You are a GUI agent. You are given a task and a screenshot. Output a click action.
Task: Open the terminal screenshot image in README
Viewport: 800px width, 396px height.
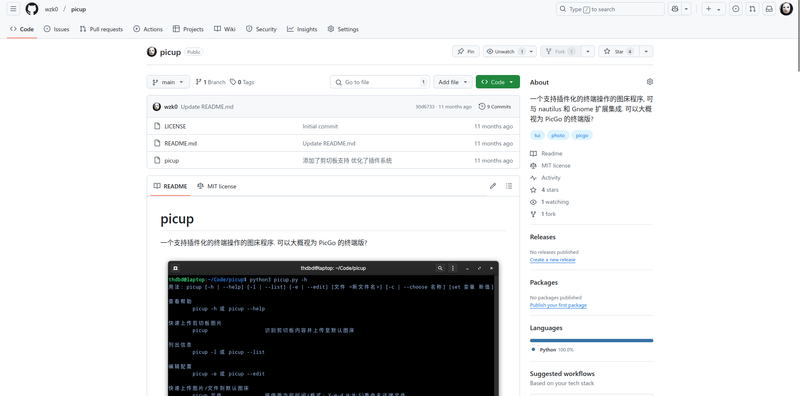(x=333, y=329)
